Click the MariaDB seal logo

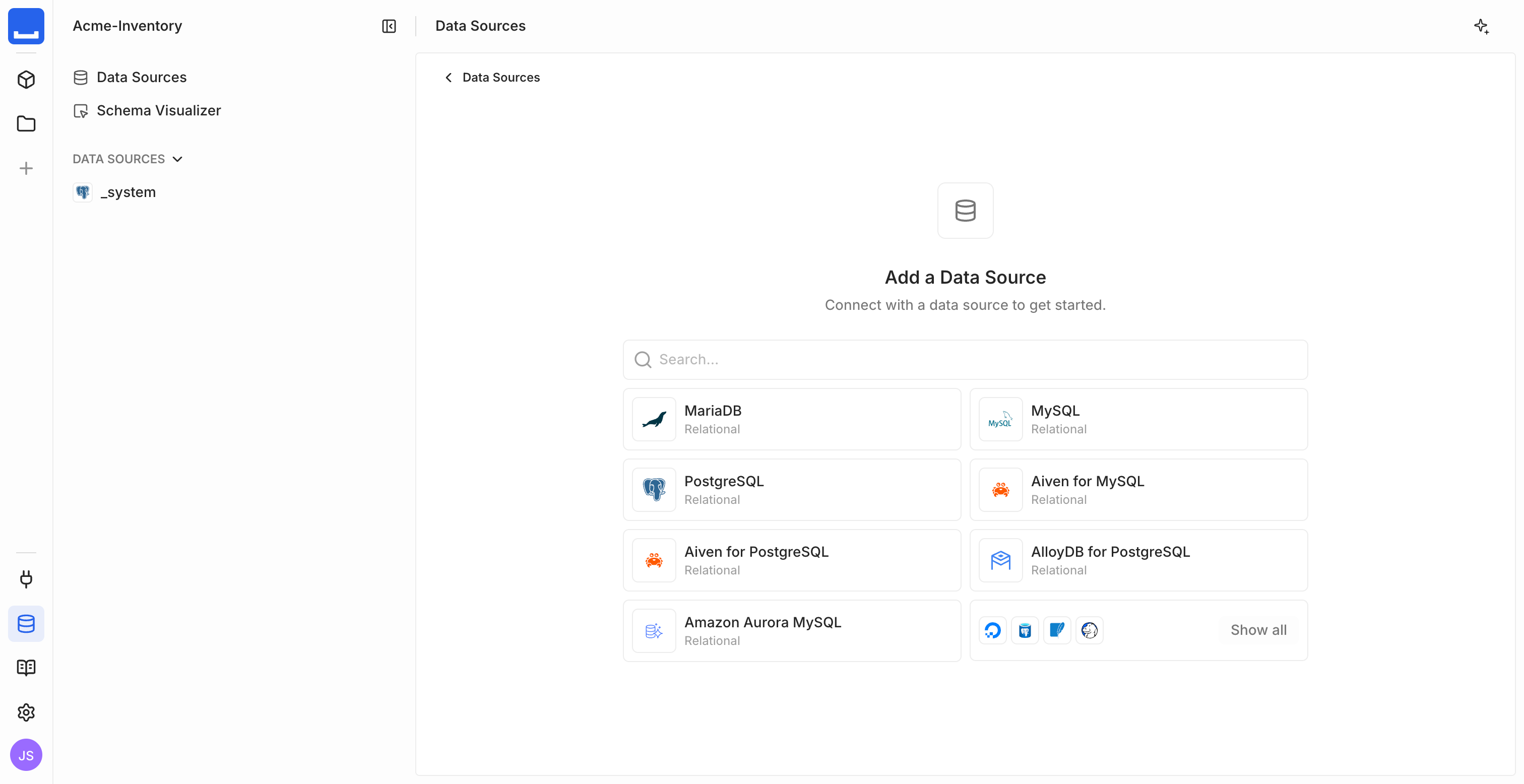click(x=654, y=419)
